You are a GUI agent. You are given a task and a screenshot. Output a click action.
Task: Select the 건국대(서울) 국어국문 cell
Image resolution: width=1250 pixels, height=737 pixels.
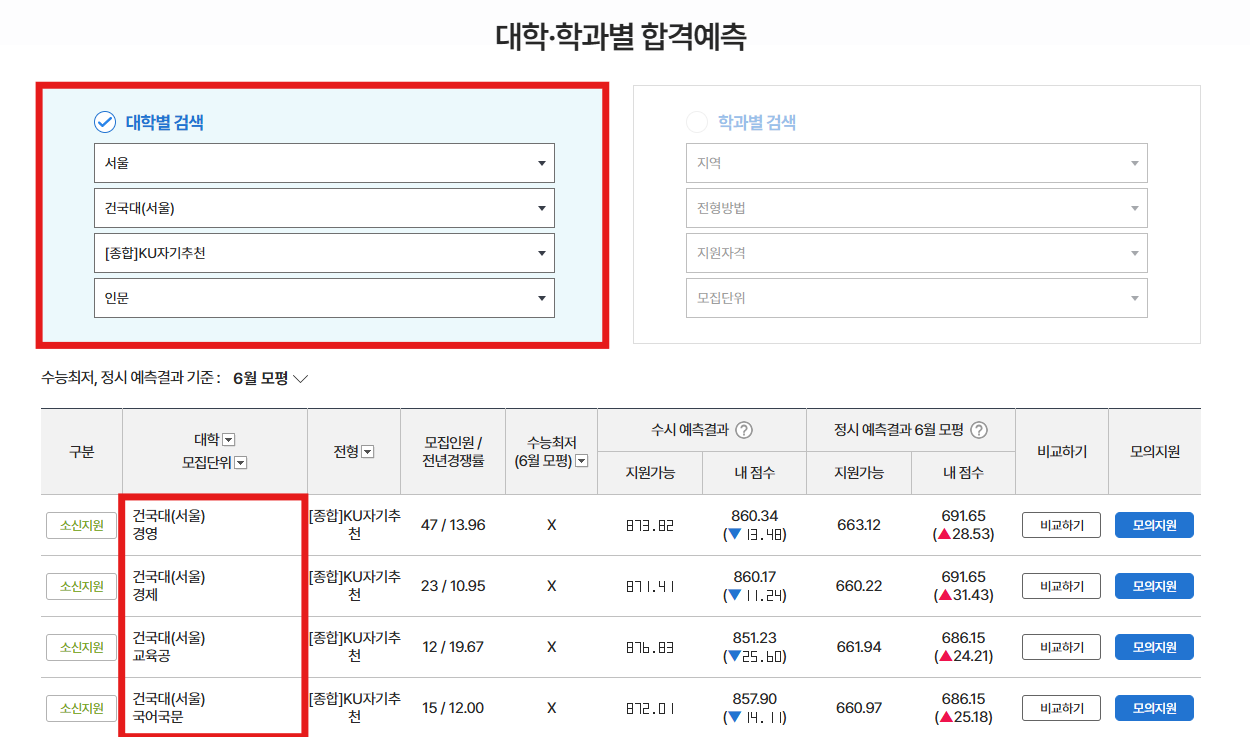pos(214,708)
